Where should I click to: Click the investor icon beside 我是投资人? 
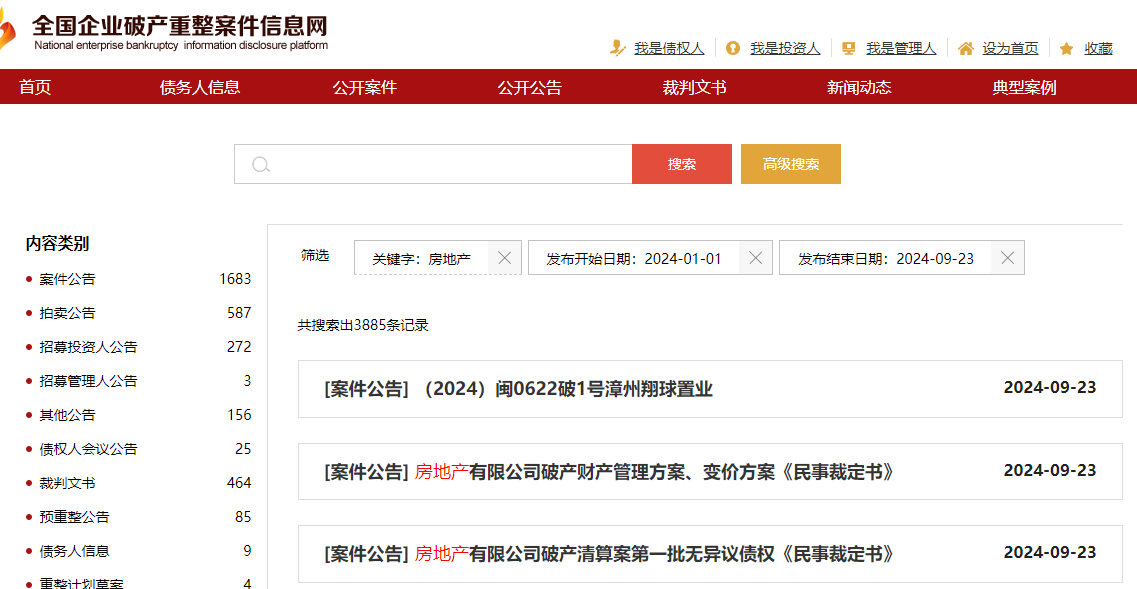(733, 48)
